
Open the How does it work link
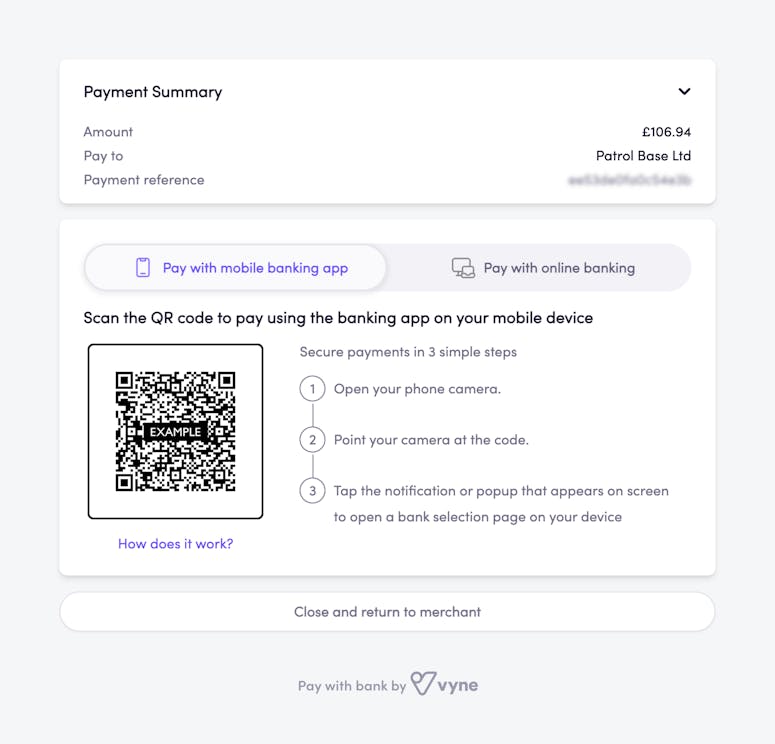175,544
